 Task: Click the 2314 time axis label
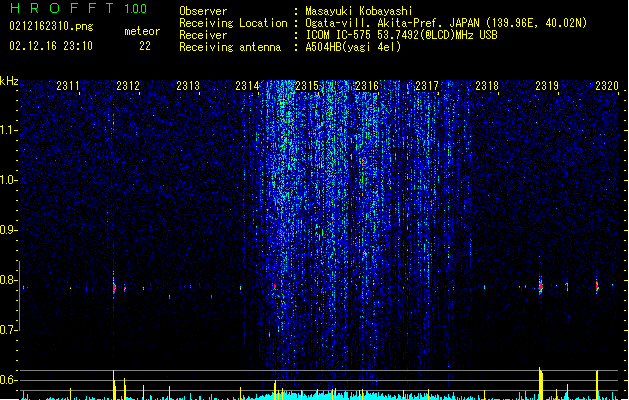(x=247, y=85)
